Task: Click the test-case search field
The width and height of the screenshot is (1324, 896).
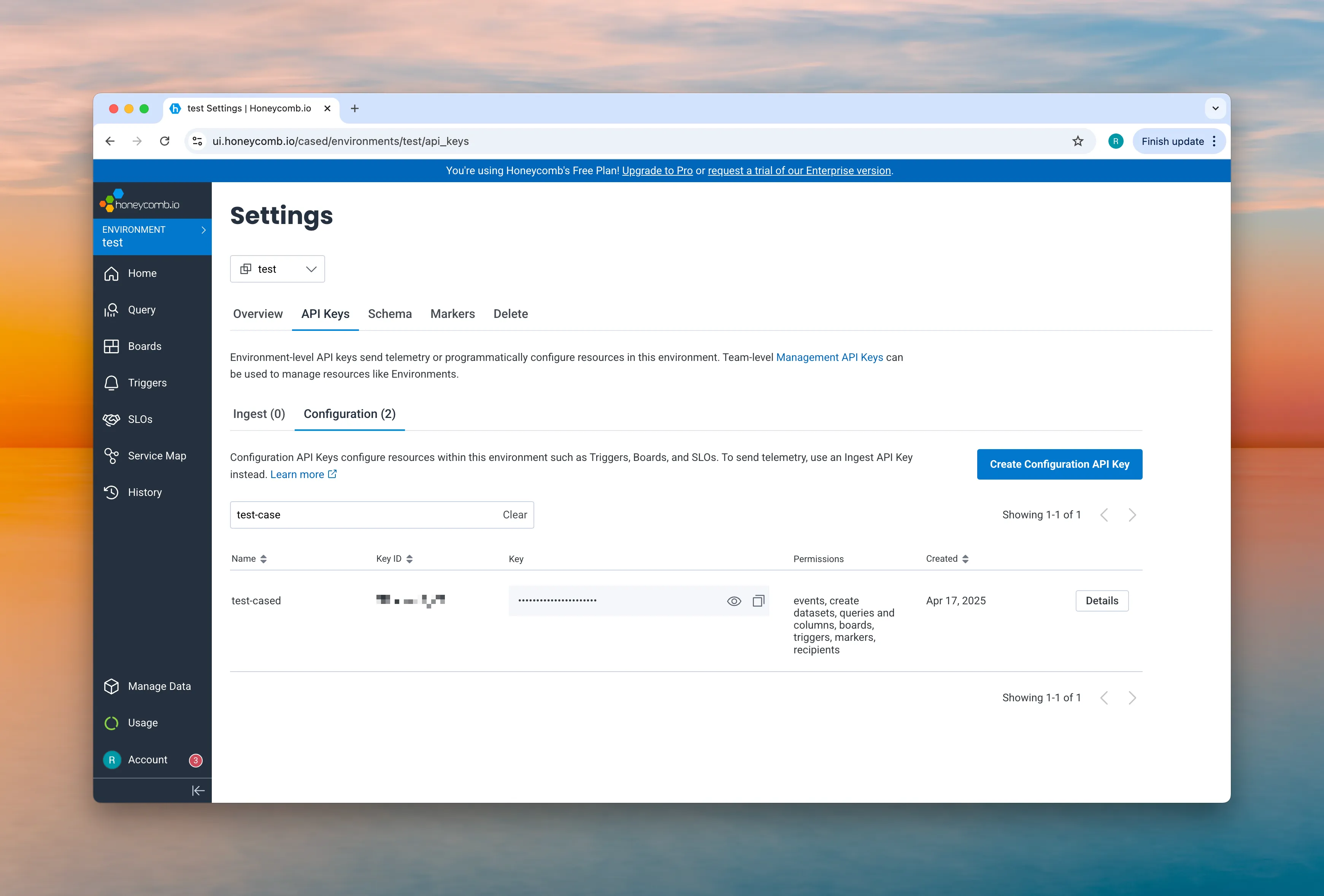Action: [342, 515]
